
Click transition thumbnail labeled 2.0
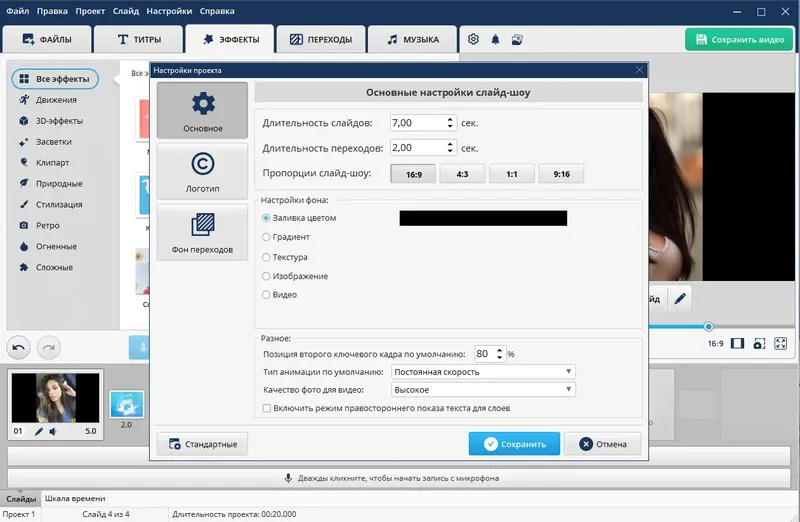point(127,405)
